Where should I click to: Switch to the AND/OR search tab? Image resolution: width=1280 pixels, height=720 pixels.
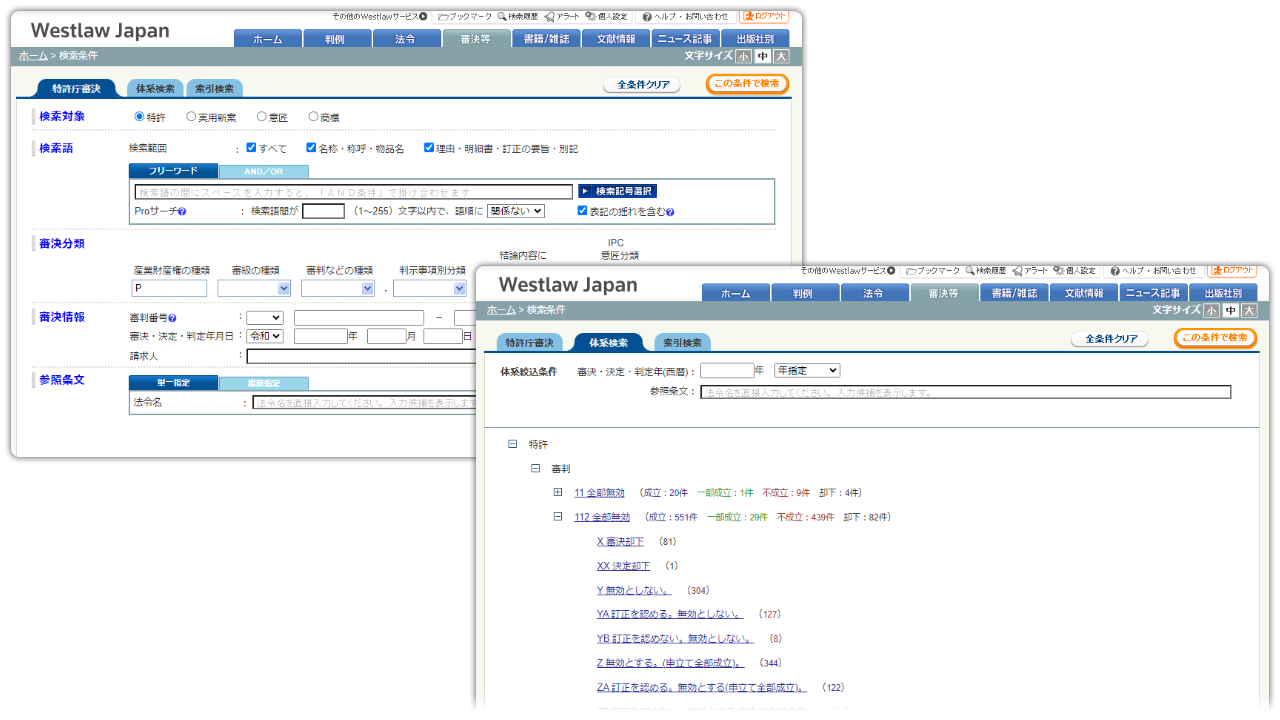[x=263, y=172]
